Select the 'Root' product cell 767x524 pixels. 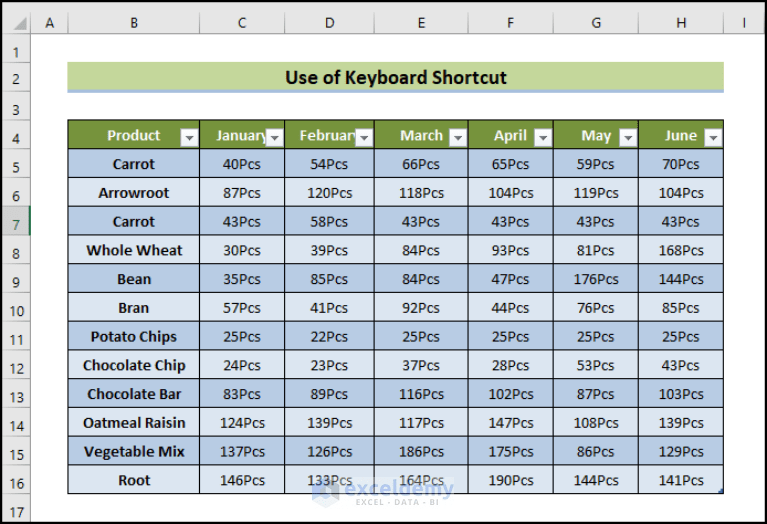point(134,480)
